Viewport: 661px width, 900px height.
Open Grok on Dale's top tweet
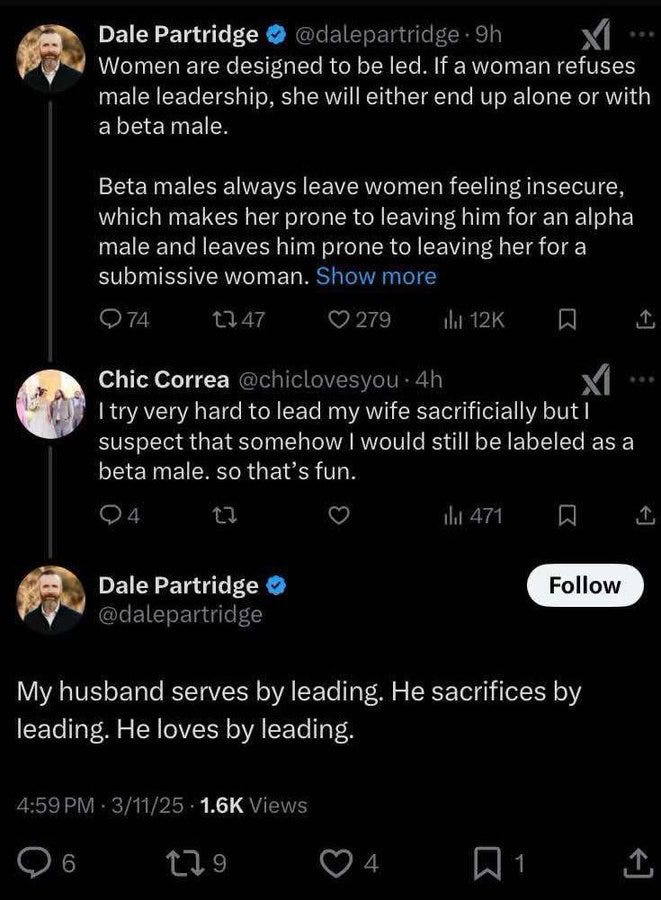coord(594,33)
